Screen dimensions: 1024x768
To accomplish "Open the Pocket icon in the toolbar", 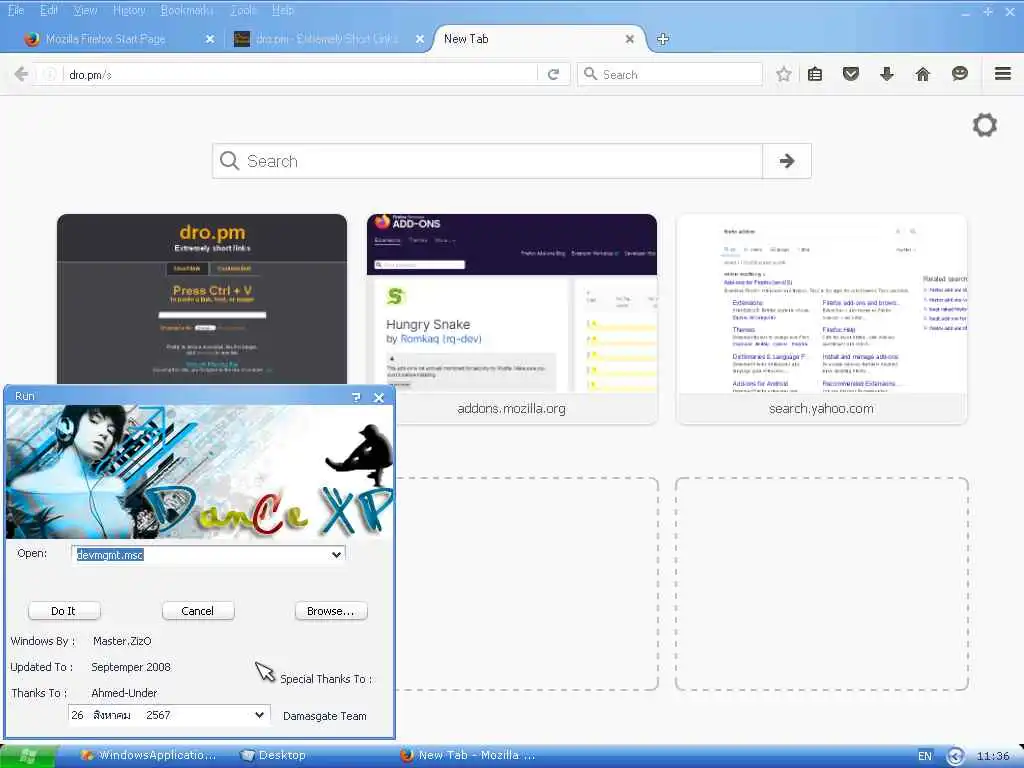I will [850, 74].
